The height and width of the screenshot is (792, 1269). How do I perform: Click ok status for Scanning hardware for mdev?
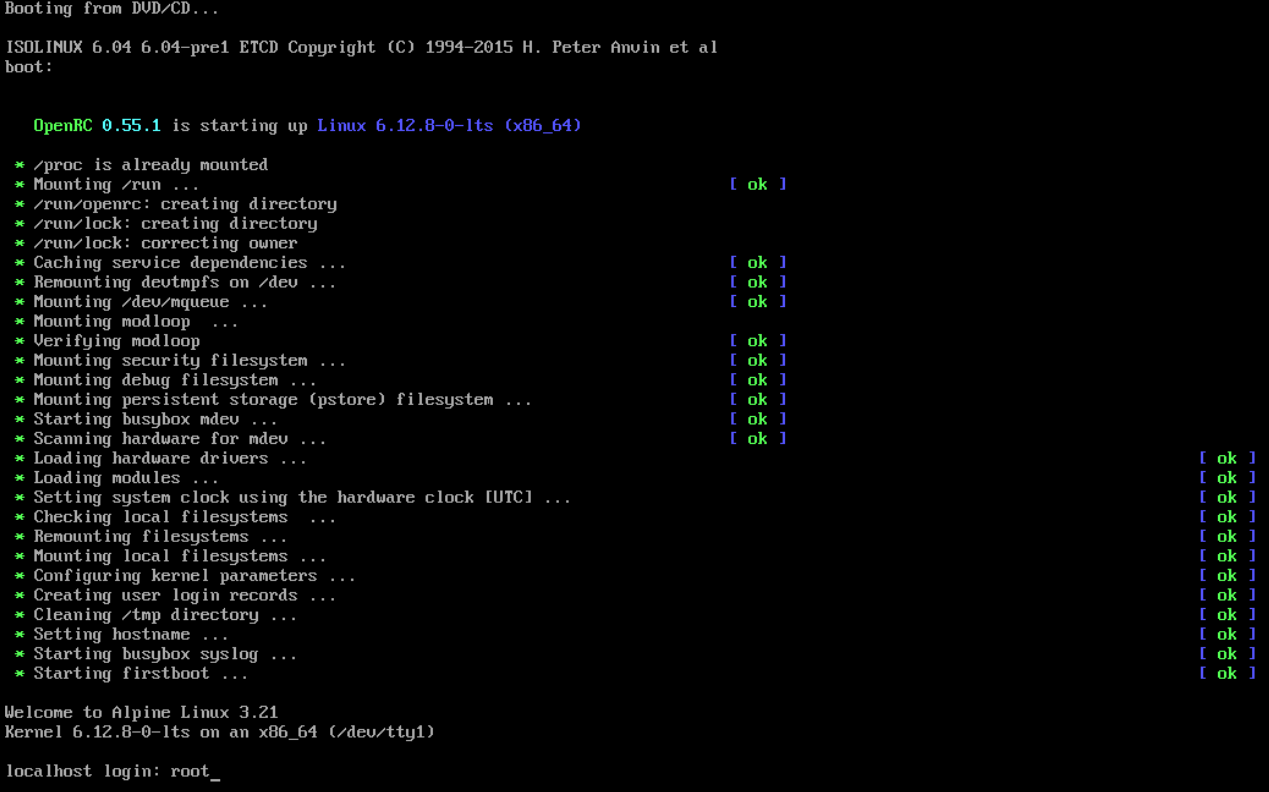758,439
